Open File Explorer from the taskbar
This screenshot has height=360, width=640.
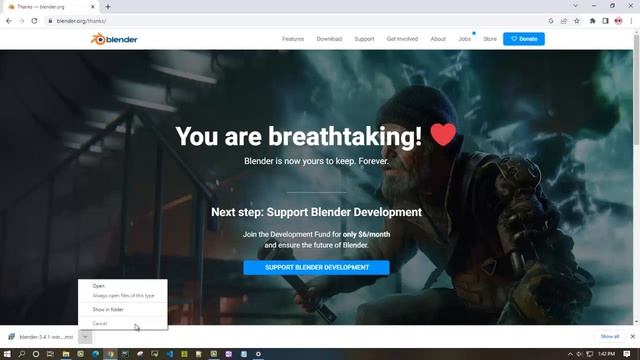[66, 354]
